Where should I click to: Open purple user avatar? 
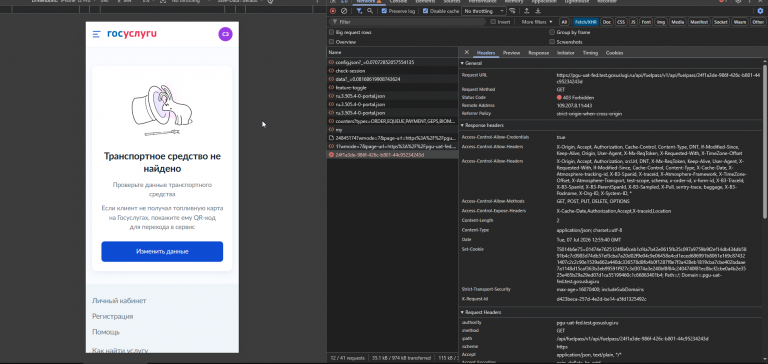coord(225,34)
